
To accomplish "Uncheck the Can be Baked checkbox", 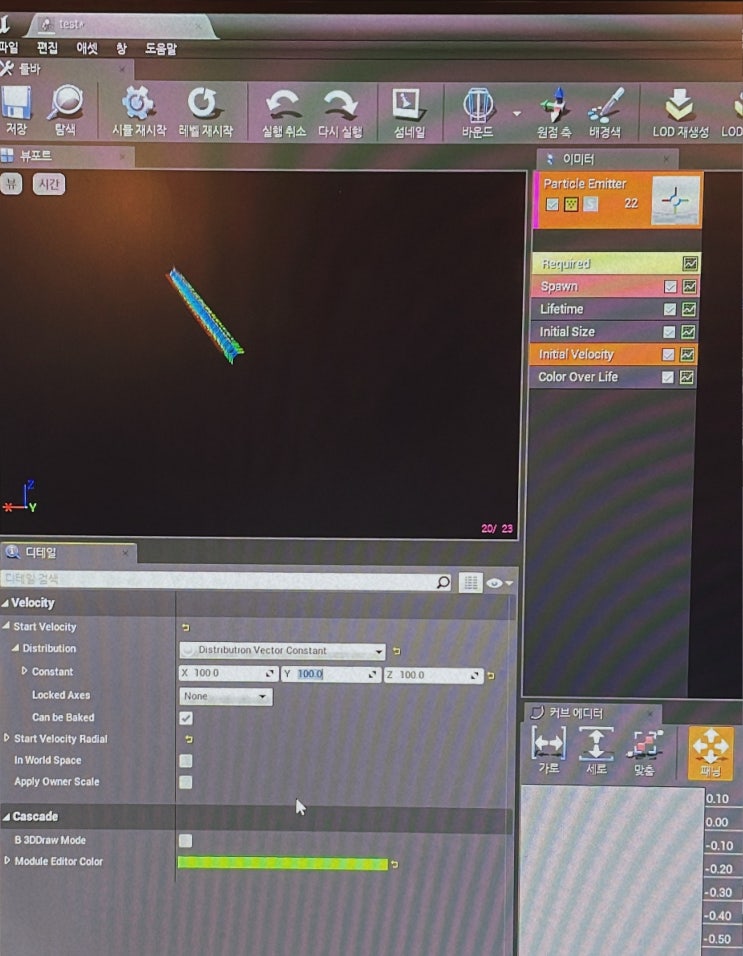I will (x=186, y=718).
